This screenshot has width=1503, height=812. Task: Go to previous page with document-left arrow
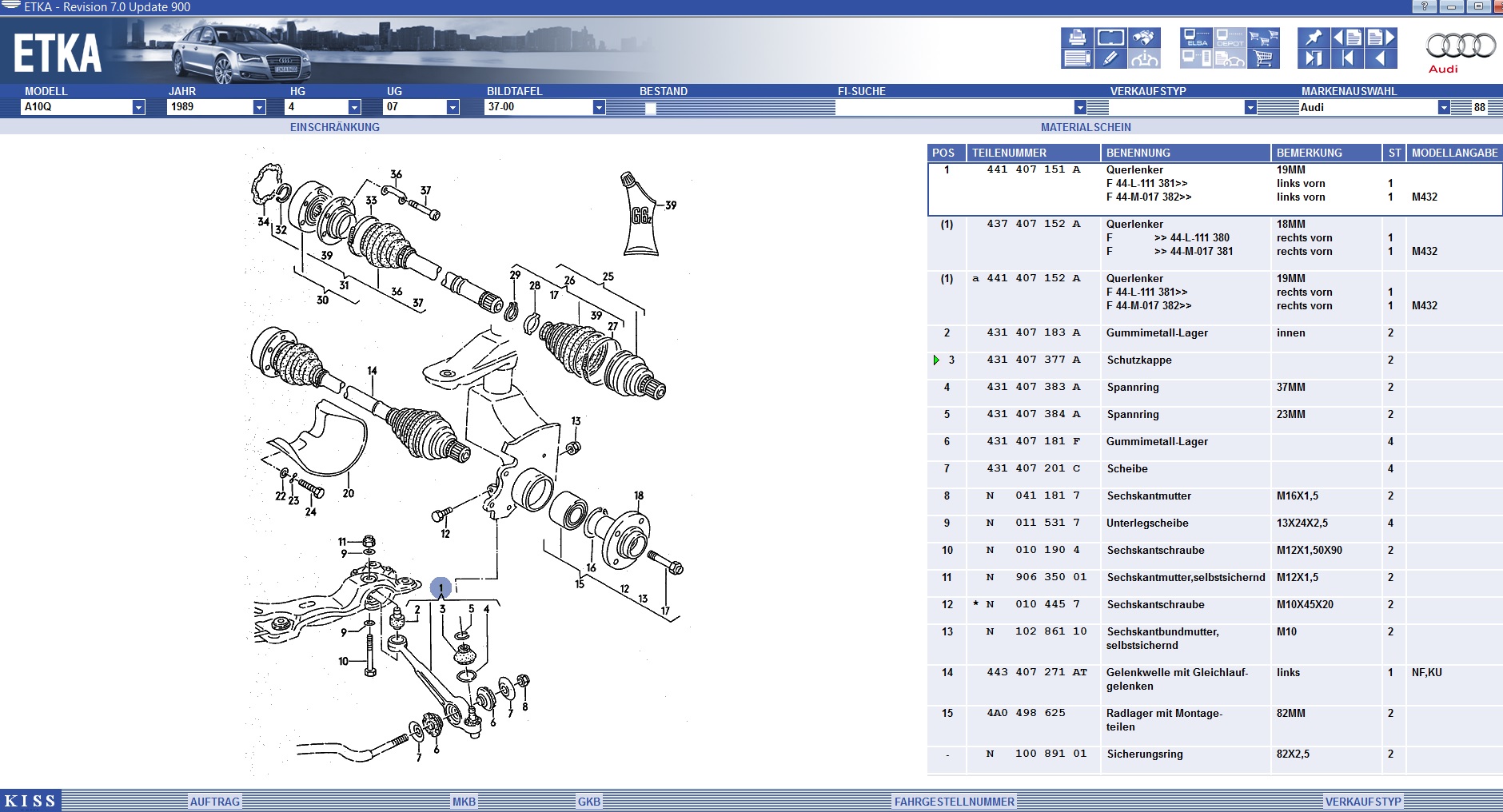point(1347,38)
